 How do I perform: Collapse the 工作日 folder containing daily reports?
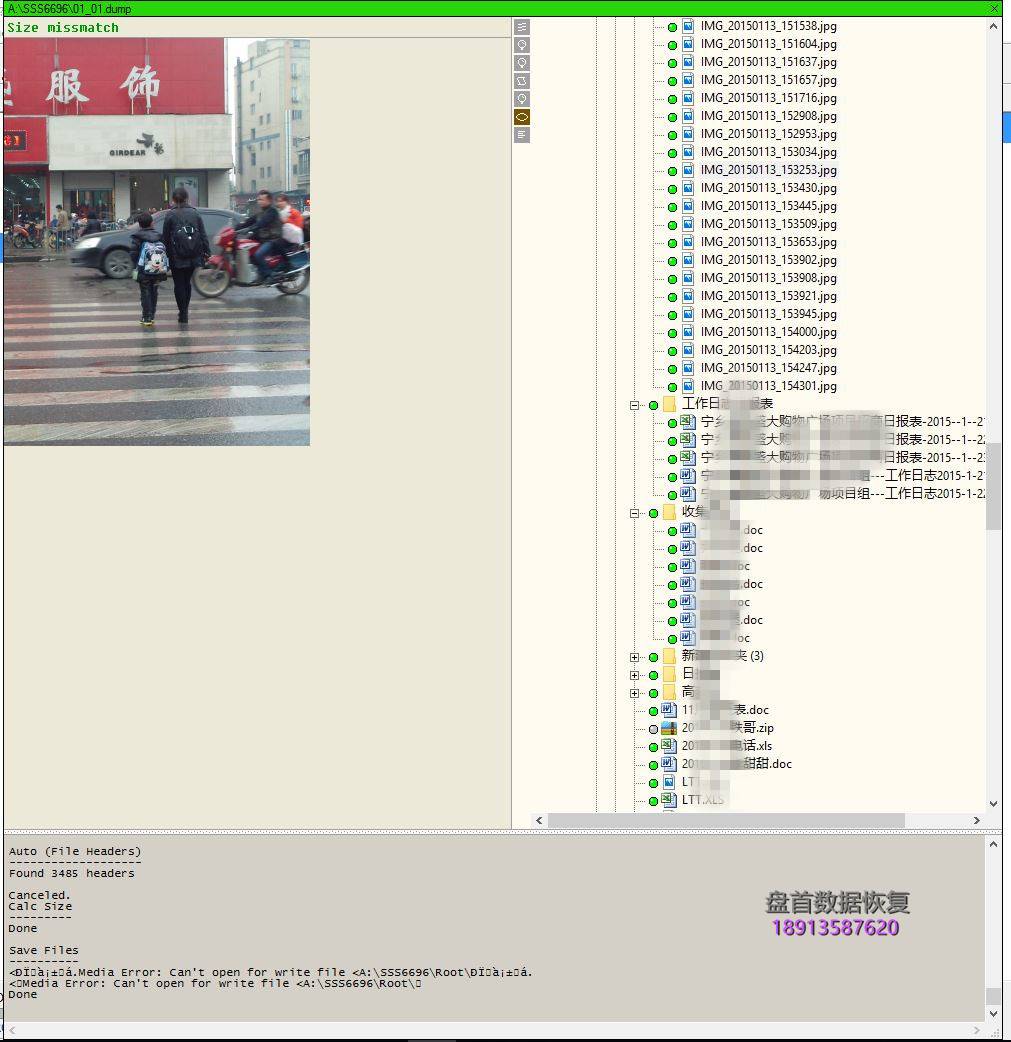coord(634,405)
